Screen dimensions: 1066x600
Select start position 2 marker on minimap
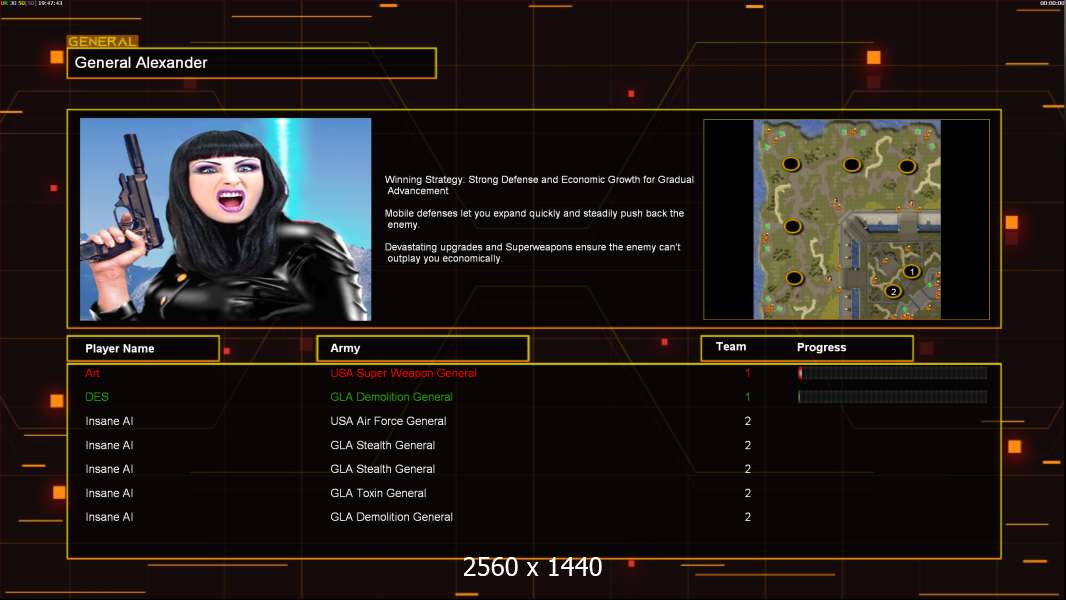click(893, 292)
